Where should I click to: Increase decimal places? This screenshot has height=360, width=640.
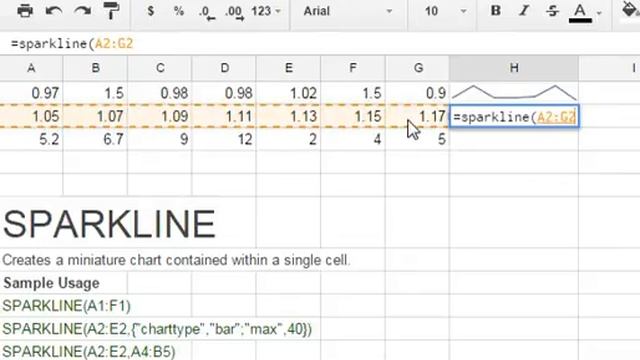235,12
